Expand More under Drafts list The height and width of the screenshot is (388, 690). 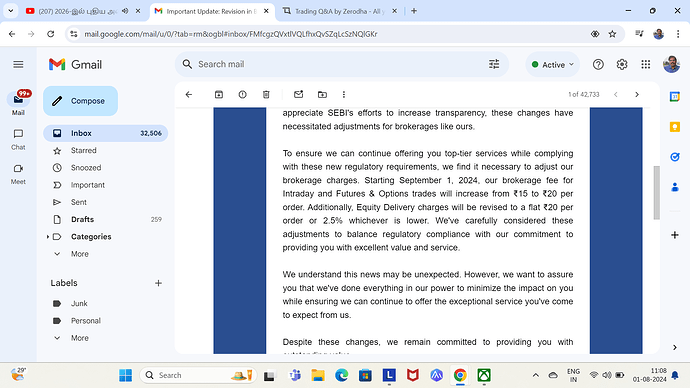[x=80, y=254]
